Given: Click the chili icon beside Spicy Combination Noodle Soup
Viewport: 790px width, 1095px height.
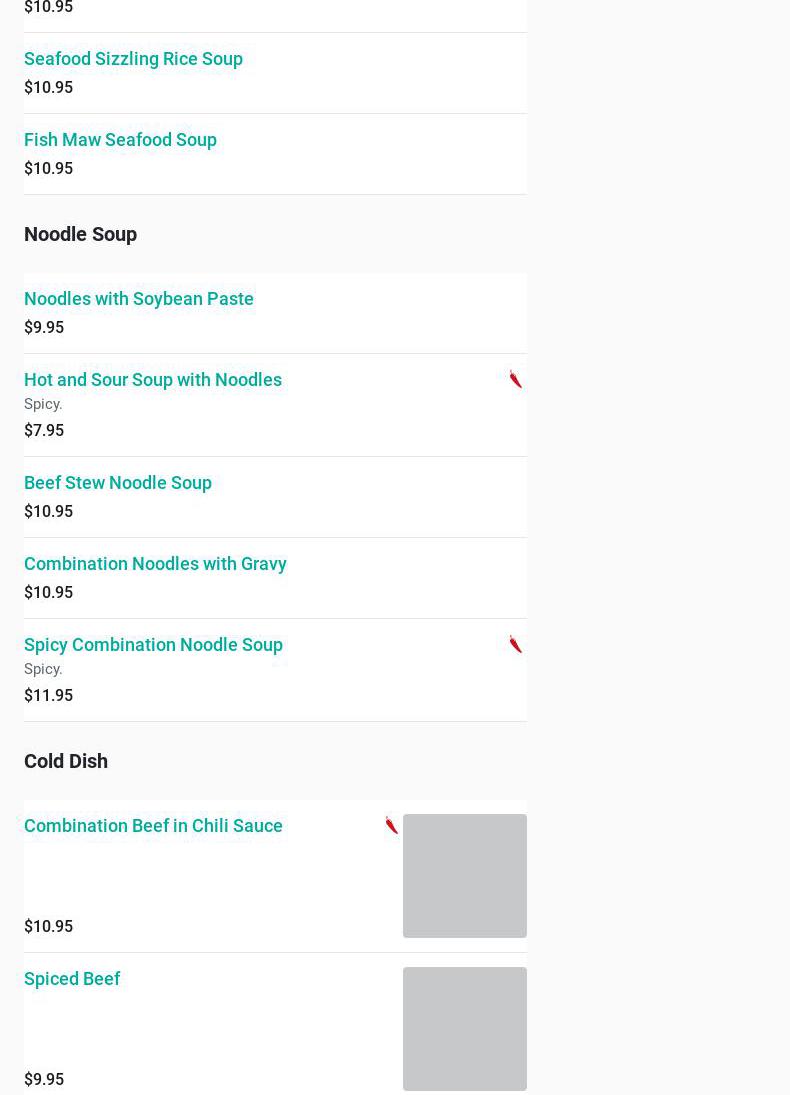Looking at the screenshot, I should pyautogui.click(x=516, y=644).
